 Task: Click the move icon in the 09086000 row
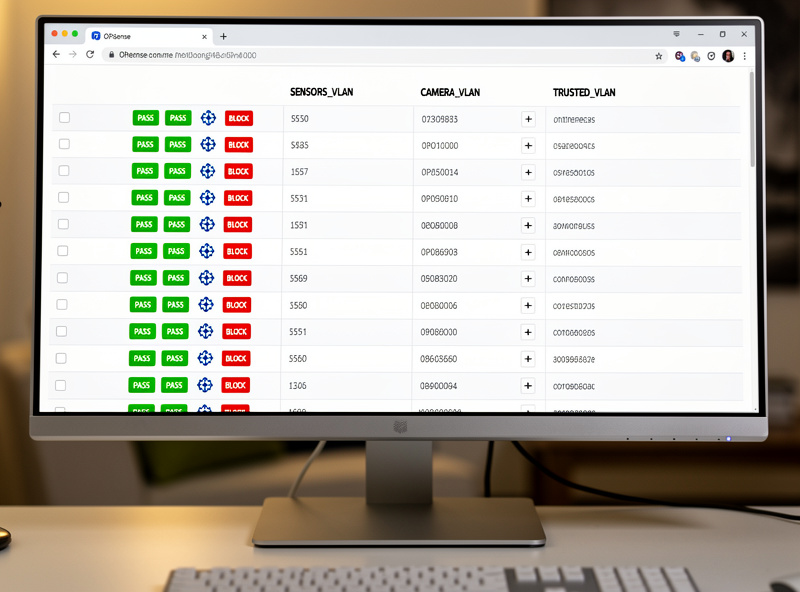click(205, 331)
